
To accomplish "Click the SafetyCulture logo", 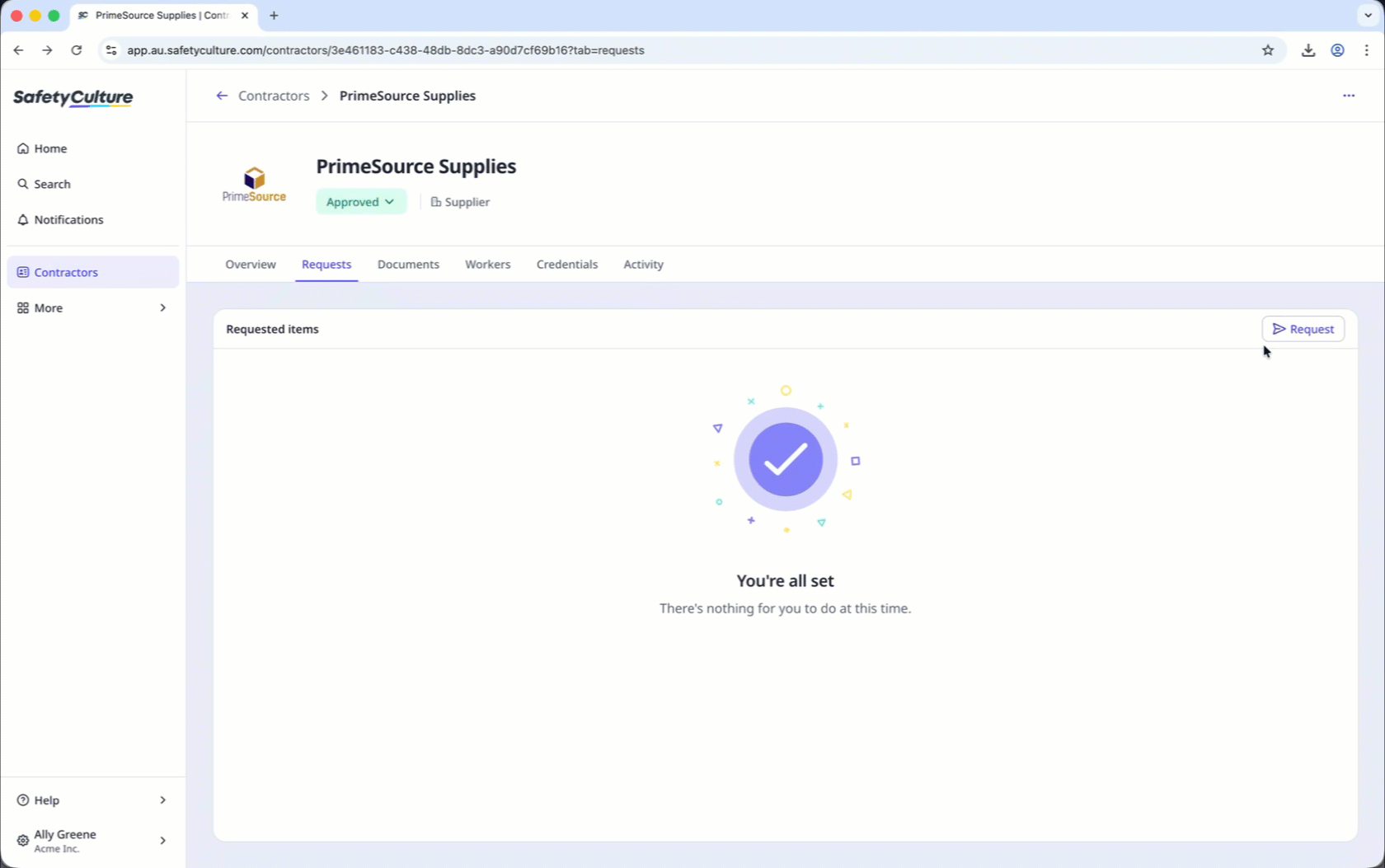I will coord(73,97).
